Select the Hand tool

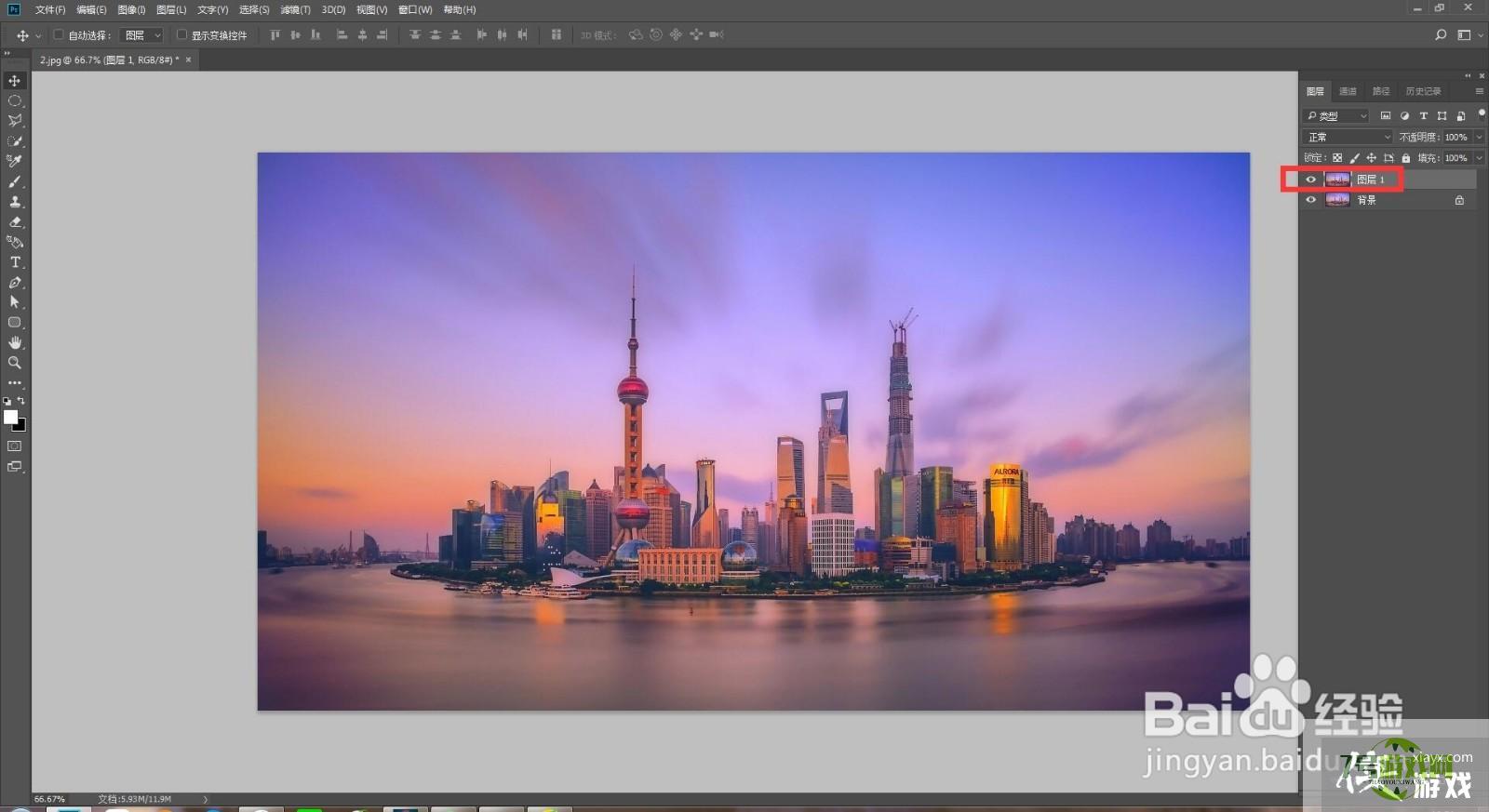(15, 343)
